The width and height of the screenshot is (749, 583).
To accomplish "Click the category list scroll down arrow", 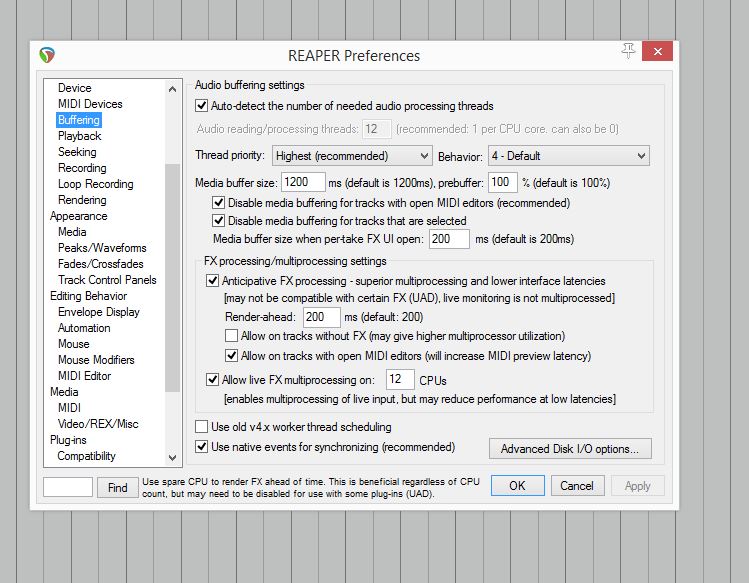I will click(172, 457).
